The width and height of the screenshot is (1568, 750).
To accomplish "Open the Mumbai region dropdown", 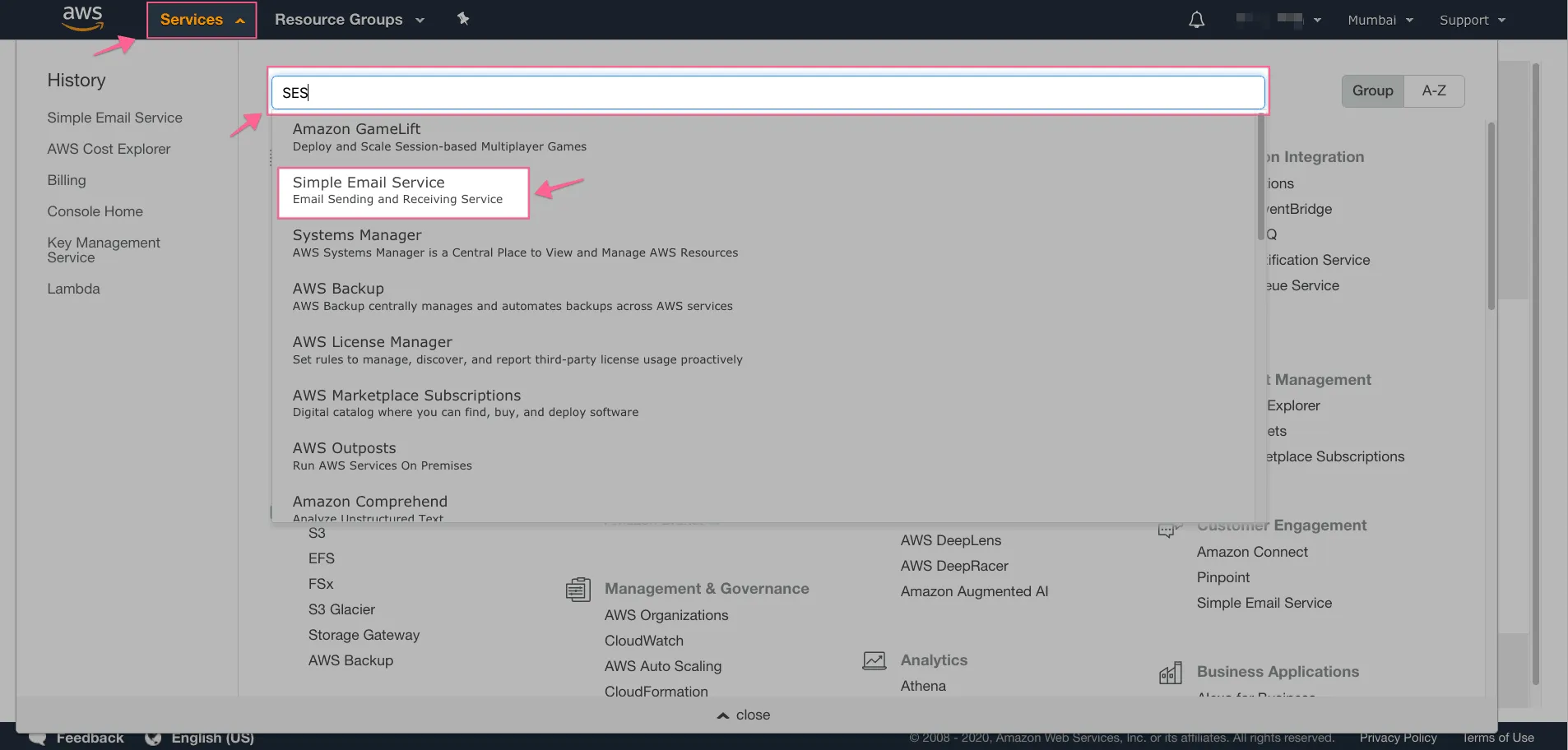I will click(x=1380, y=20).
